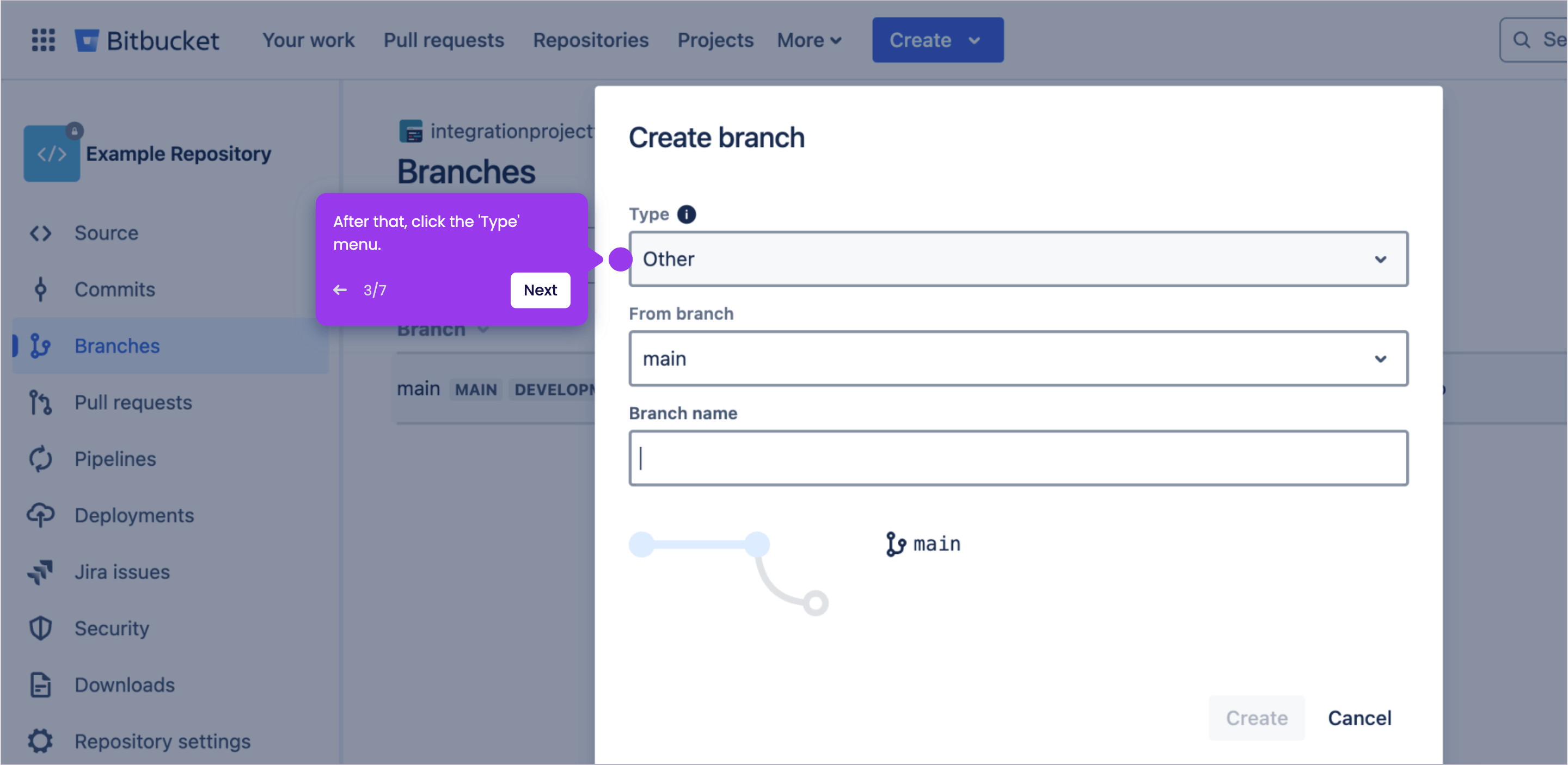Select Security in the sidebar

[170, 628]
